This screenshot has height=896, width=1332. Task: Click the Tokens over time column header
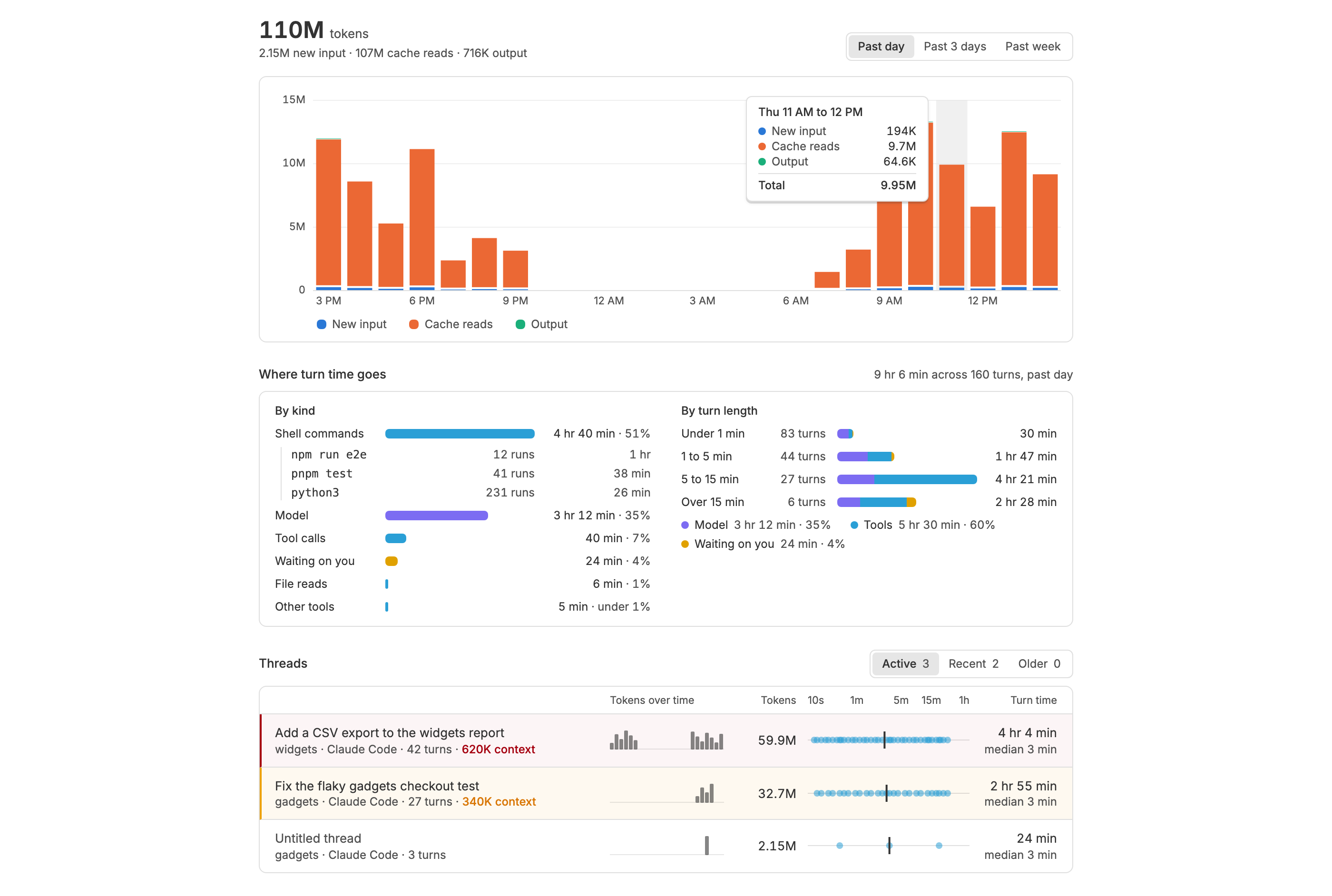coord(651,700)
